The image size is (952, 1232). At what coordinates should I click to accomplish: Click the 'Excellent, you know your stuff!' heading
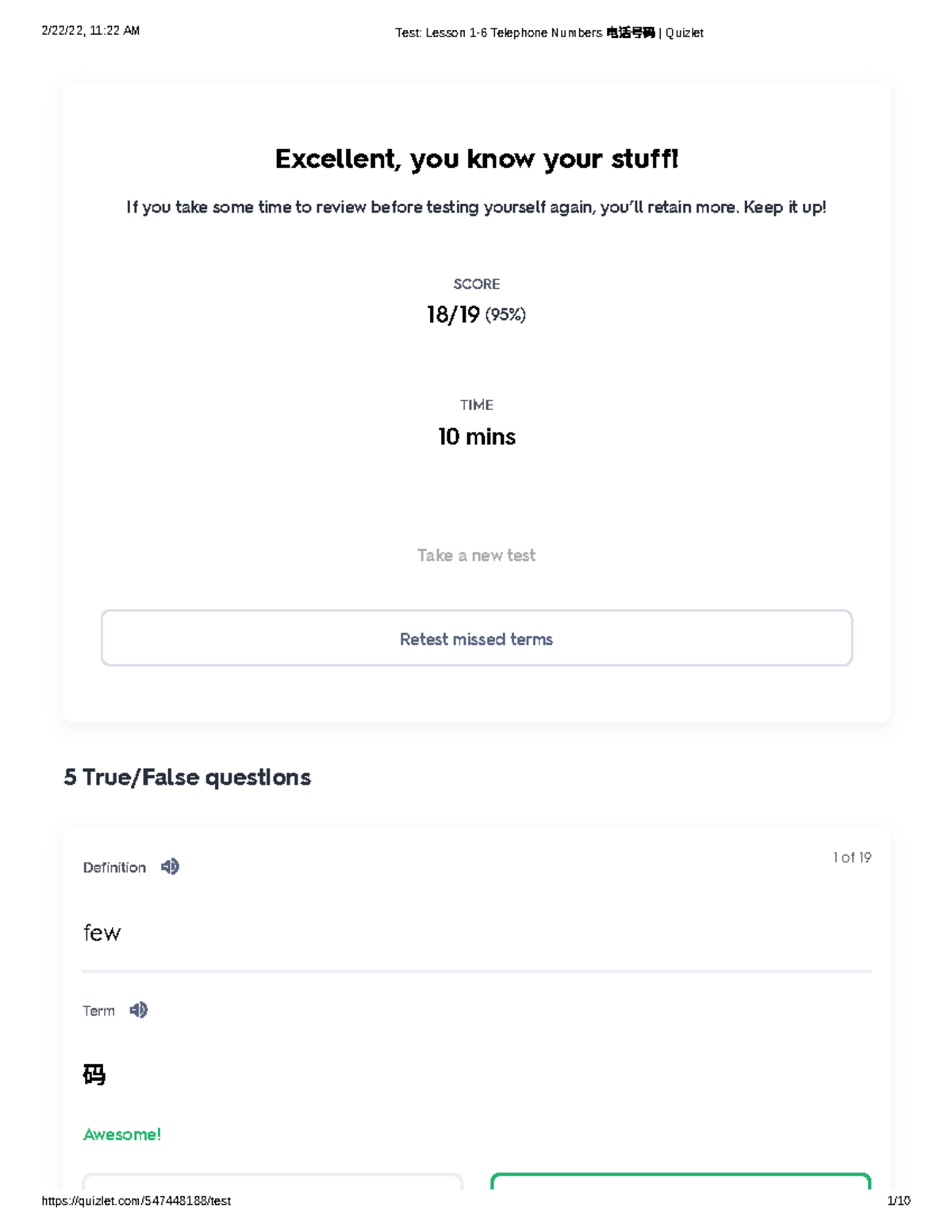(476, 159)
